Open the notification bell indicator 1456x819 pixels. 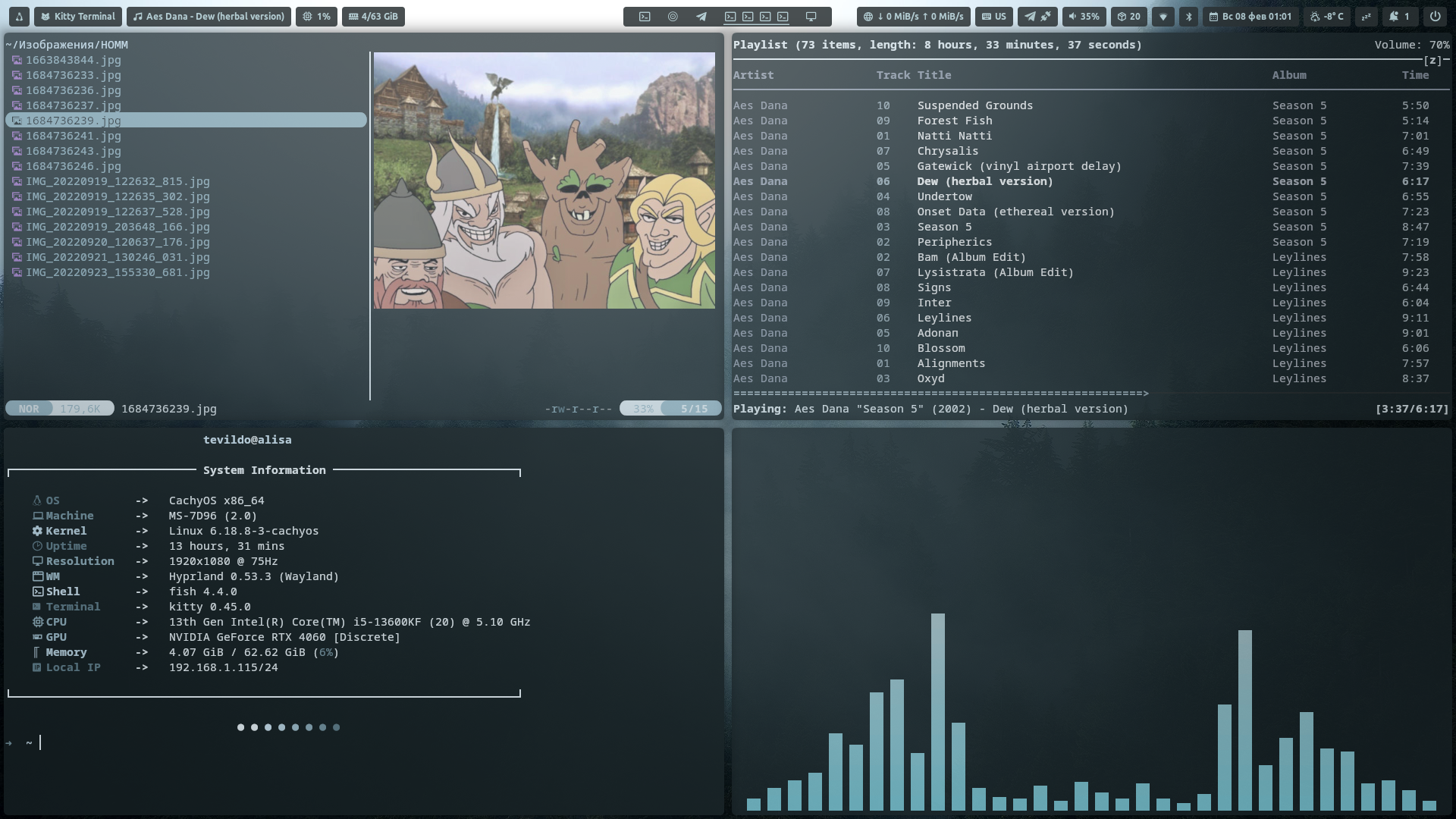pos(1399,16)
